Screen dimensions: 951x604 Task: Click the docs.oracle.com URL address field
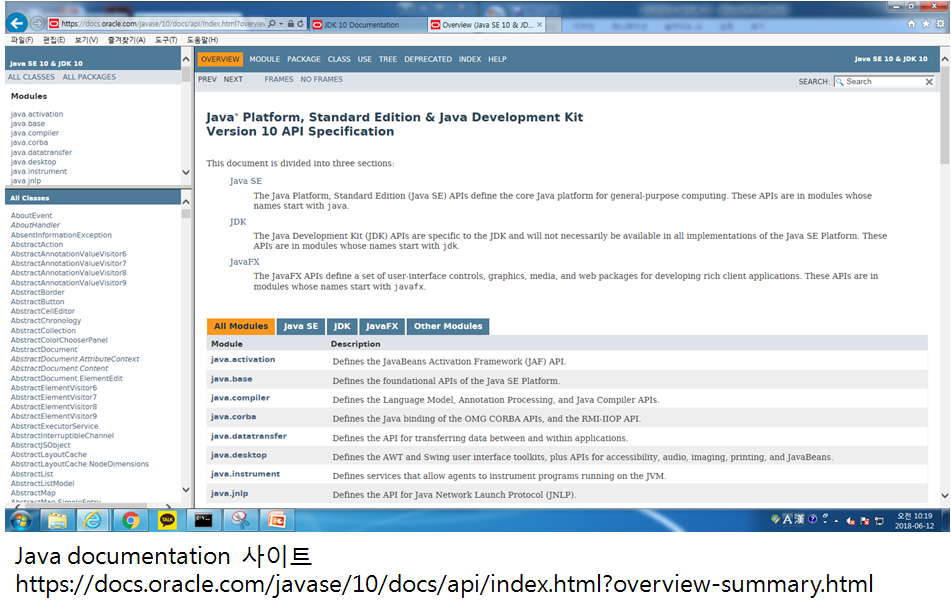pyautogui.click(x=163, y=24)
